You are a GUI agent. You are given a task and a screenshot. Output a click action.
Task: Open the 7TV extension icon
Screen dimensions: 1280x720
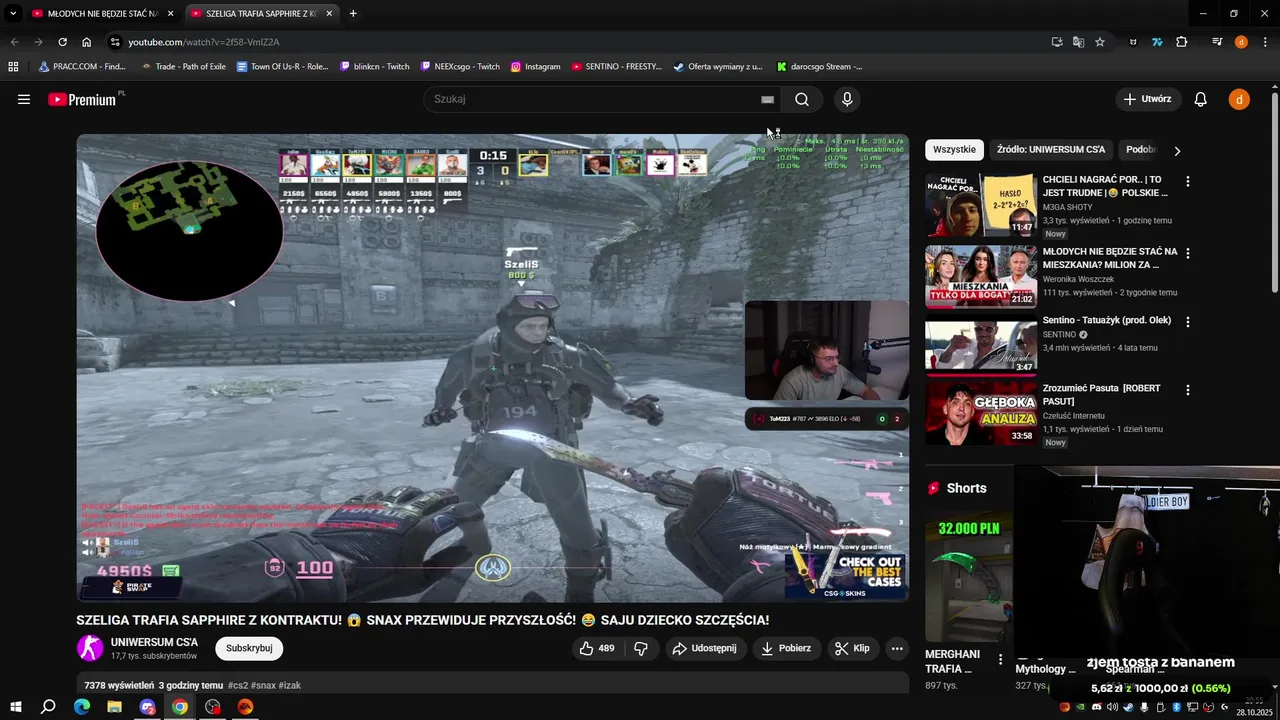(x=1157, y=42)
